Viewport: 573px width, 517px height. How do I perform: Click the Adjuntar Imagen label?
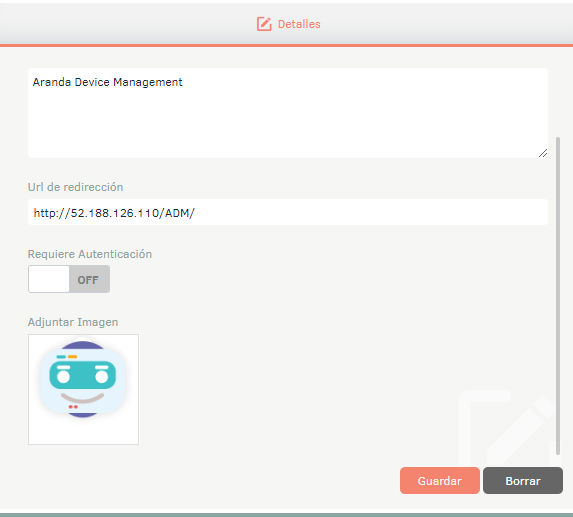(x=73, y=322)
